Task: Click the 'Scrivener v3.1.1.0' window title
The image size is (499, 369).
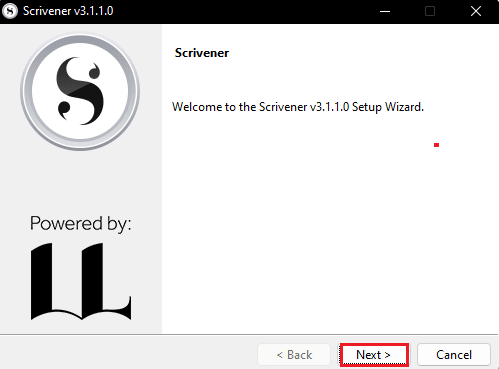Action: click(x=68, y=11)
